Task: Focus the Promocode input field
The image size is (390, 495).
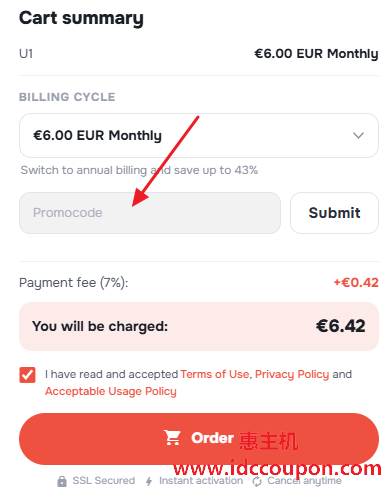Action: (150, 213)
